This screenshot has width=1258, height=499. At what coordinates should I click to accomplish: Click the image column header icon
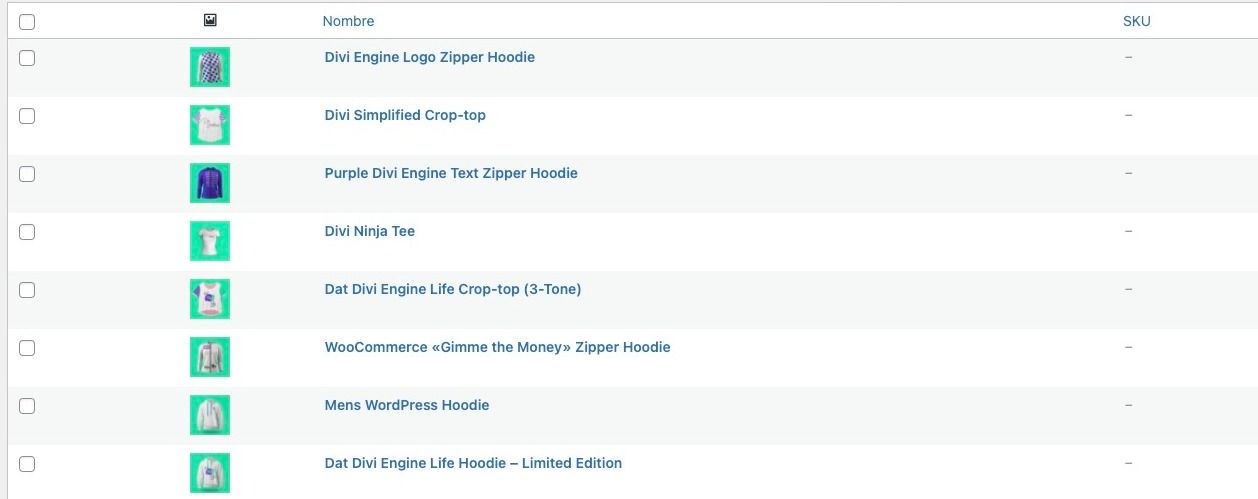tap(210, 20)
